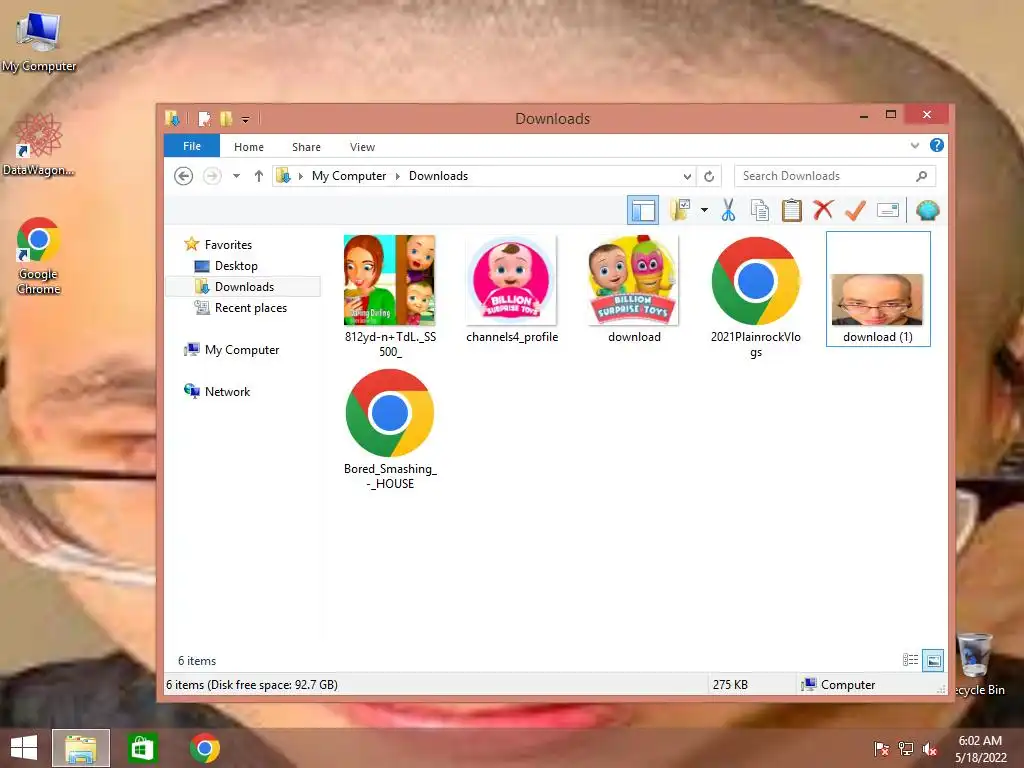Open recent locations dropdown arrow
Viewport: 1024px width, 768px height.
[236, 176]
